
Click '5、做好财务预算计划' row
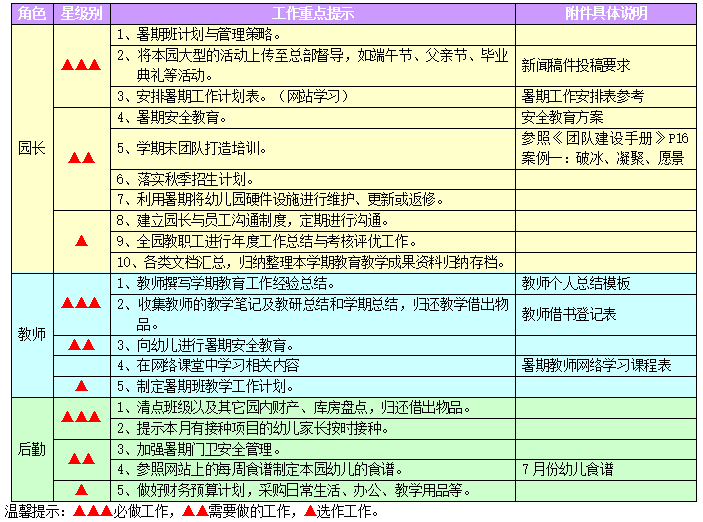(313, 491)
